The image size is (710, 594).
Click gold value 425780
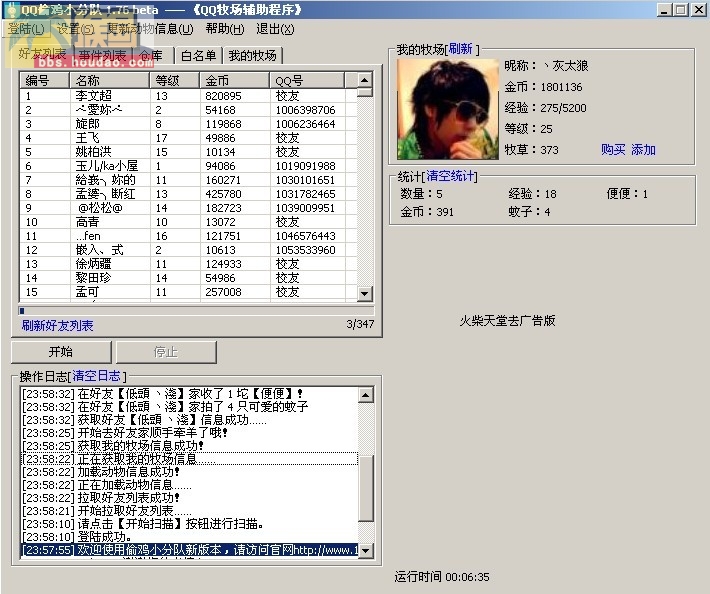point(223,194)
